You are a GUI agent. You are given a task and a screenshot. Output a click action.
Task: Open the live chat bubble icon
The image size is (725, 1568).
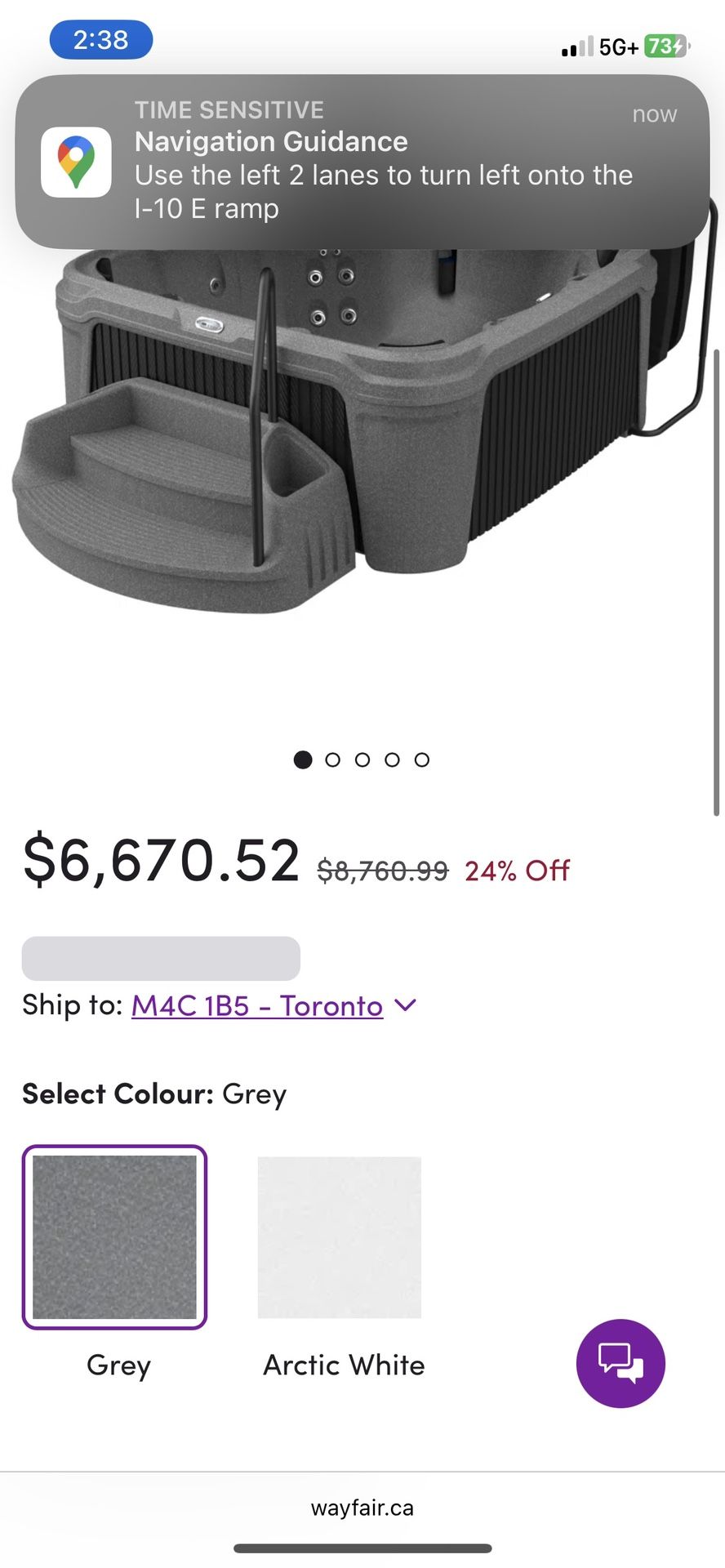coord(620,1363)
